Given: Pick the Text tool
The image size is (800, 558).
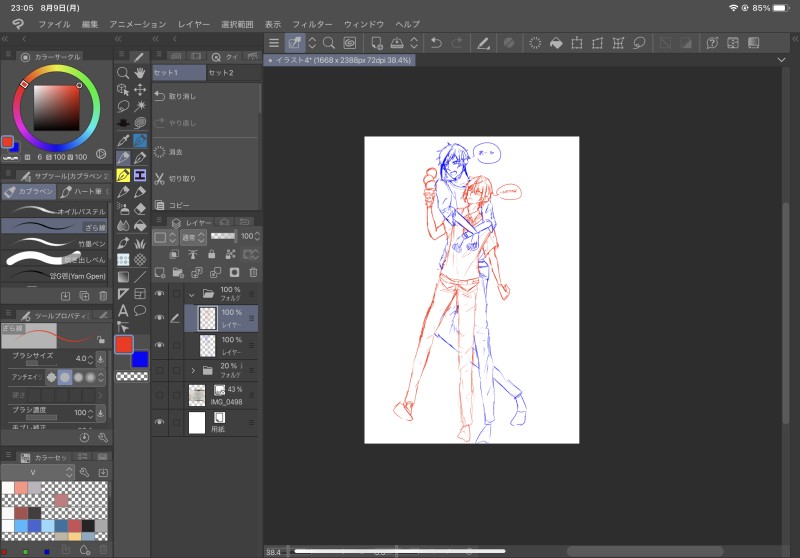Looking at the screenshot, I should (123, 310).
